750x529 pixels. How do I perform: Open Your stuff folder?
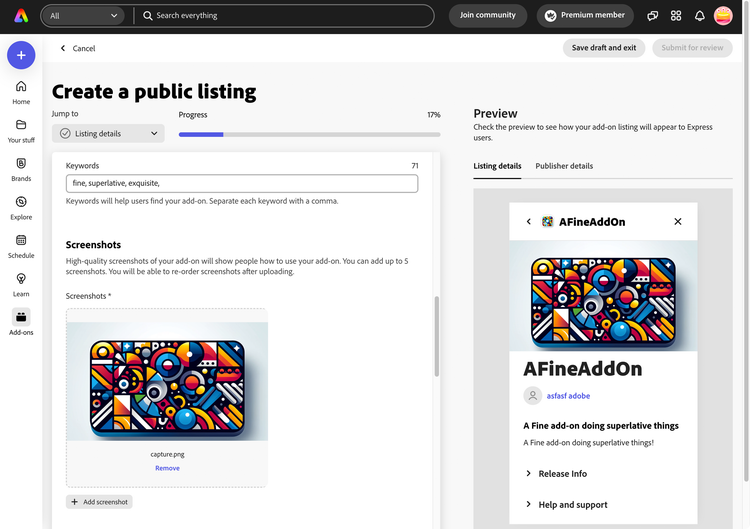coord(21,131)
